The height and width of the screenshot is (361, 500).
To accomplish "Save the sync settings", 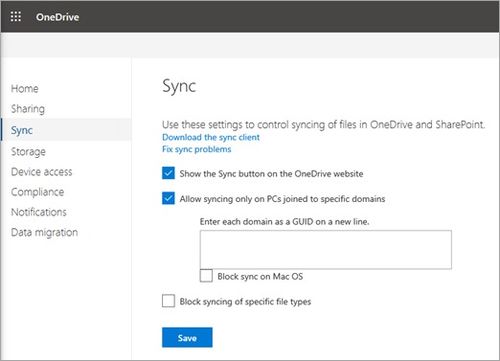I will point(187,337).
